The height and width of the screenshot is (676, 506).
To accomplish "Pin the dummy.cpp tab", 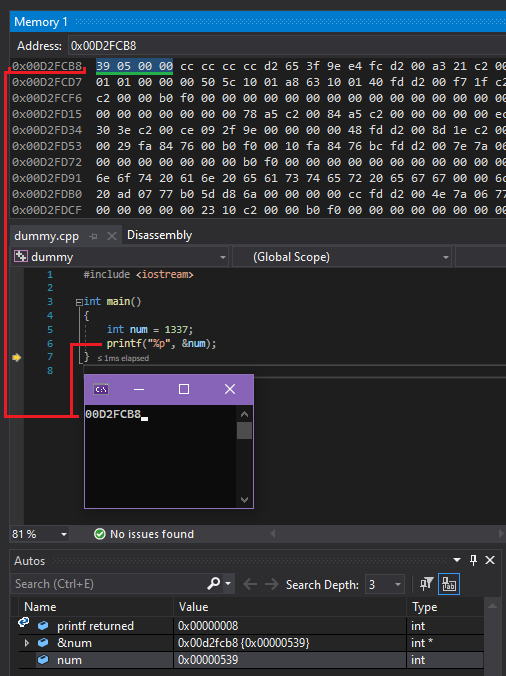I will [x=93, y=236].
